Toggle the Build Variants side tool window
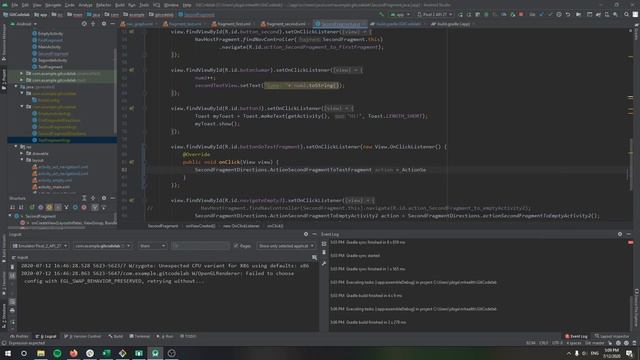Image resolution: width=640 pixels, height=360 pixels. click(4, 249)
